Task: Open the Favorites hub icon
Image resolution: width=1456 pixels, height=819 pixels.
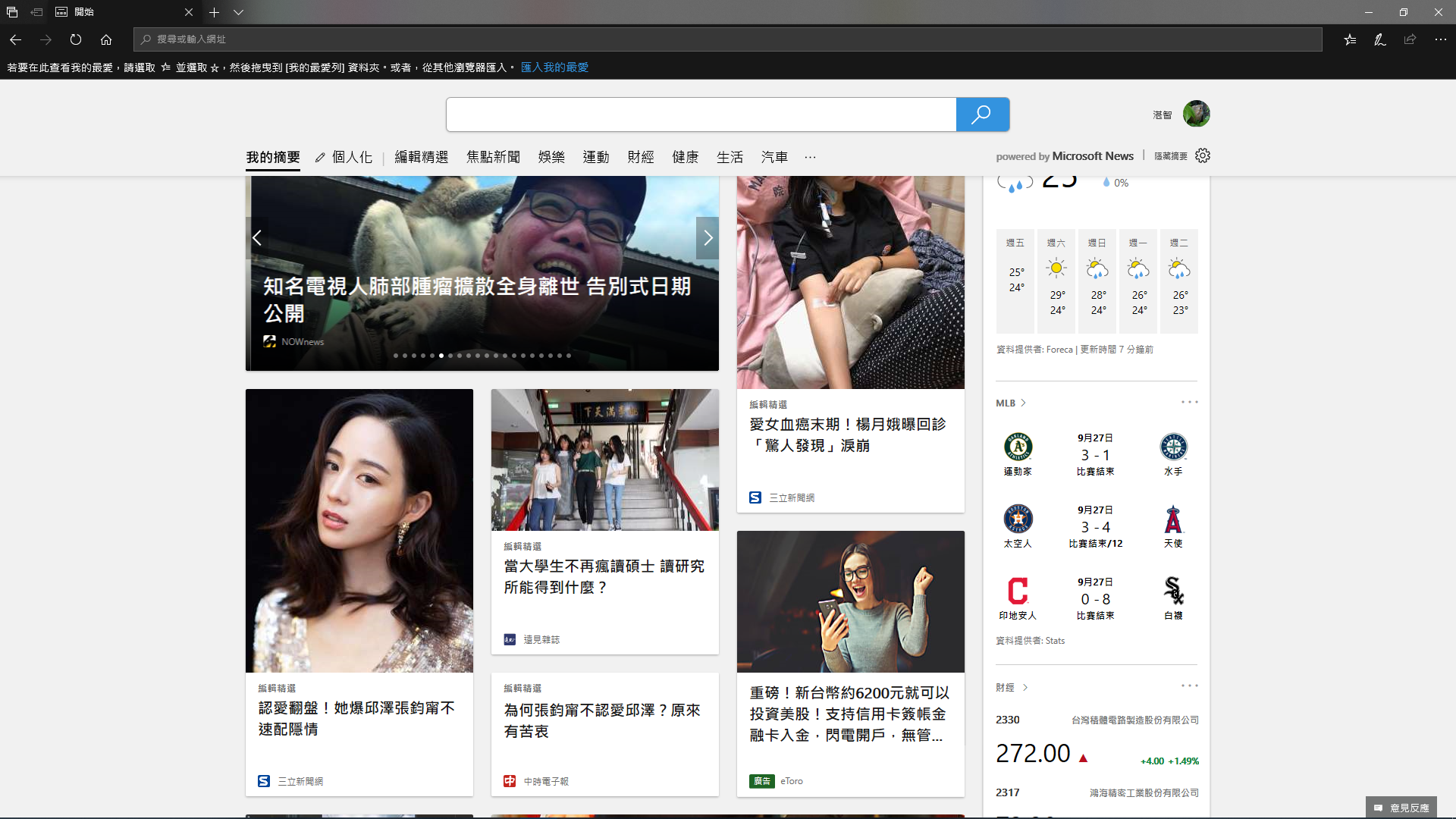Action: pyautogui.click(x=1350, y=39)
